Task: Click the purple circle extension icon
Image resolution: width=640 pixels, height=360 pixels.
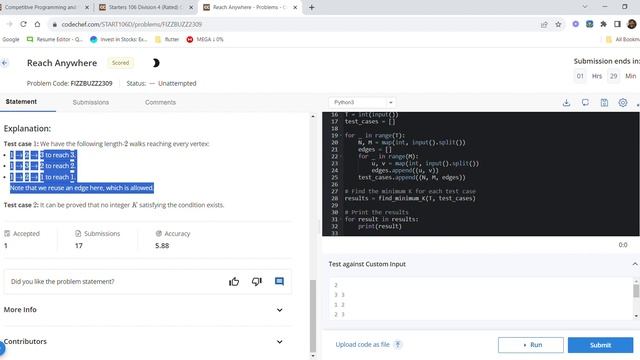Action: pyautogui.click(x=576, y=24)
